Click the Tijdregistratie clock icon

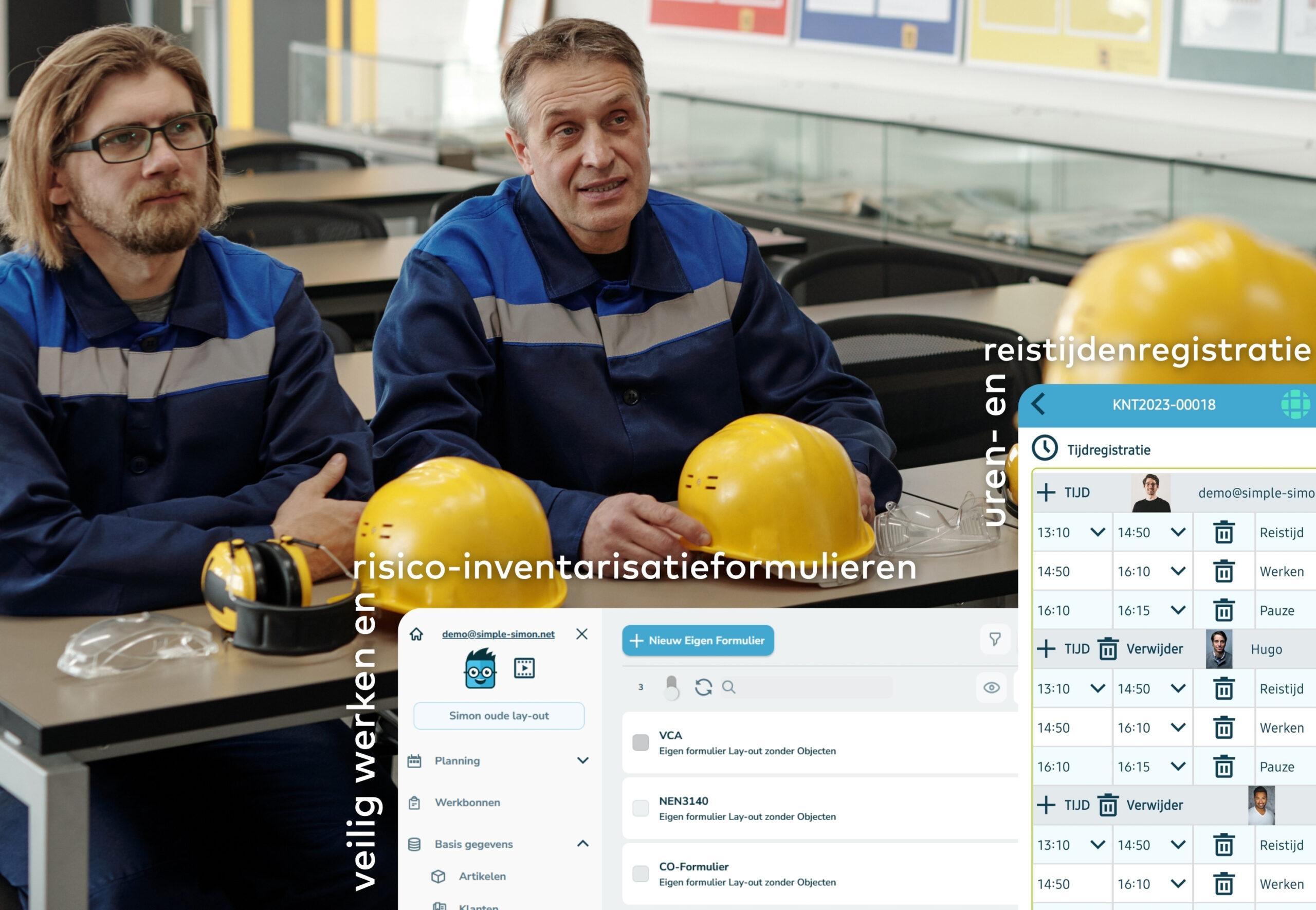click(x=1045, y=448)
